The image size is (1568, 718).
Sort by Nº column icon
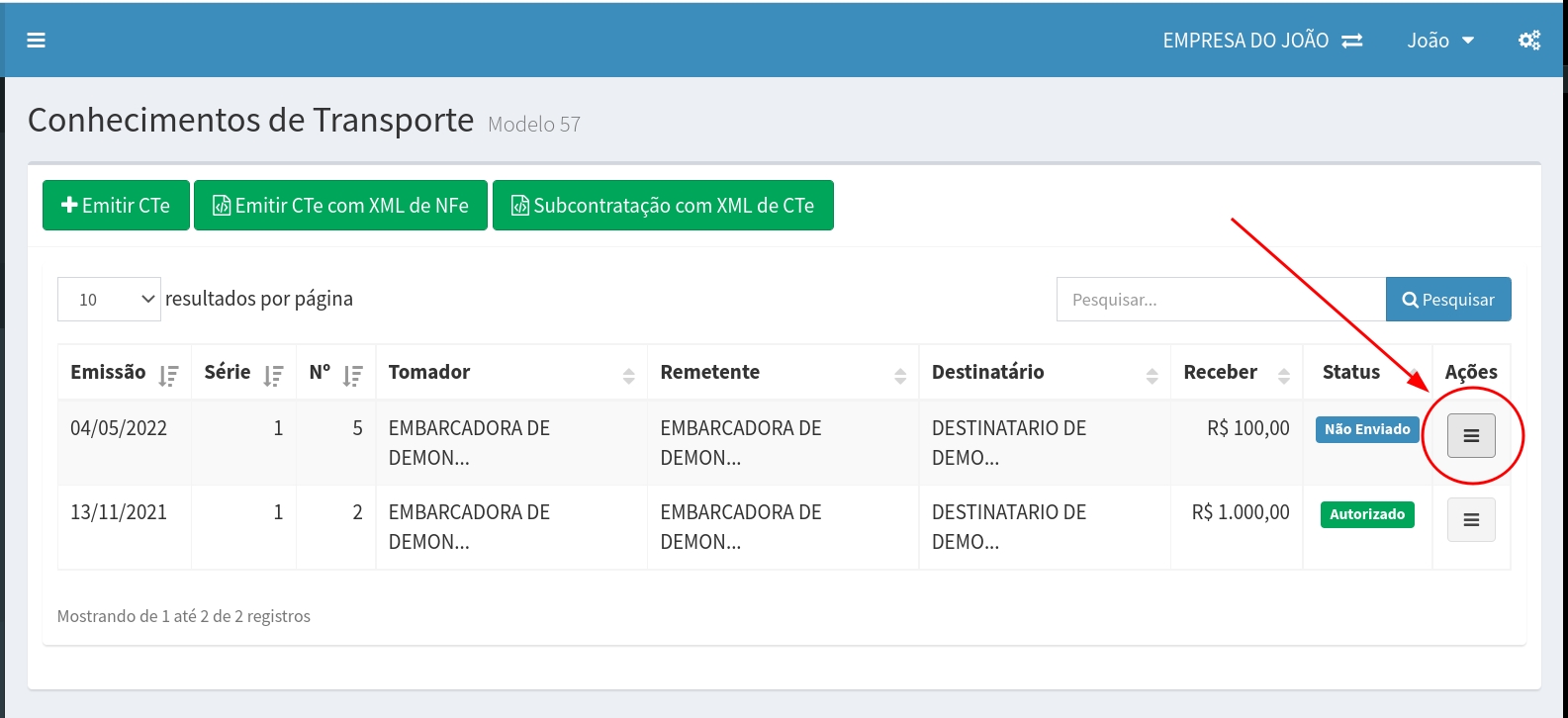coord(352,375)
